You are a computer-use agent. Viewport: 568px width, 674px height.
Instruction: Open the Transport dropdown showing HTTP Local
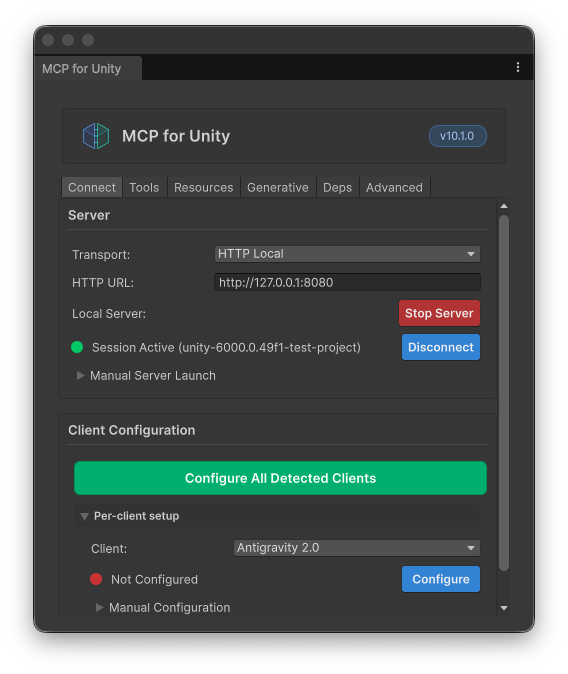[x=347, y=254]
